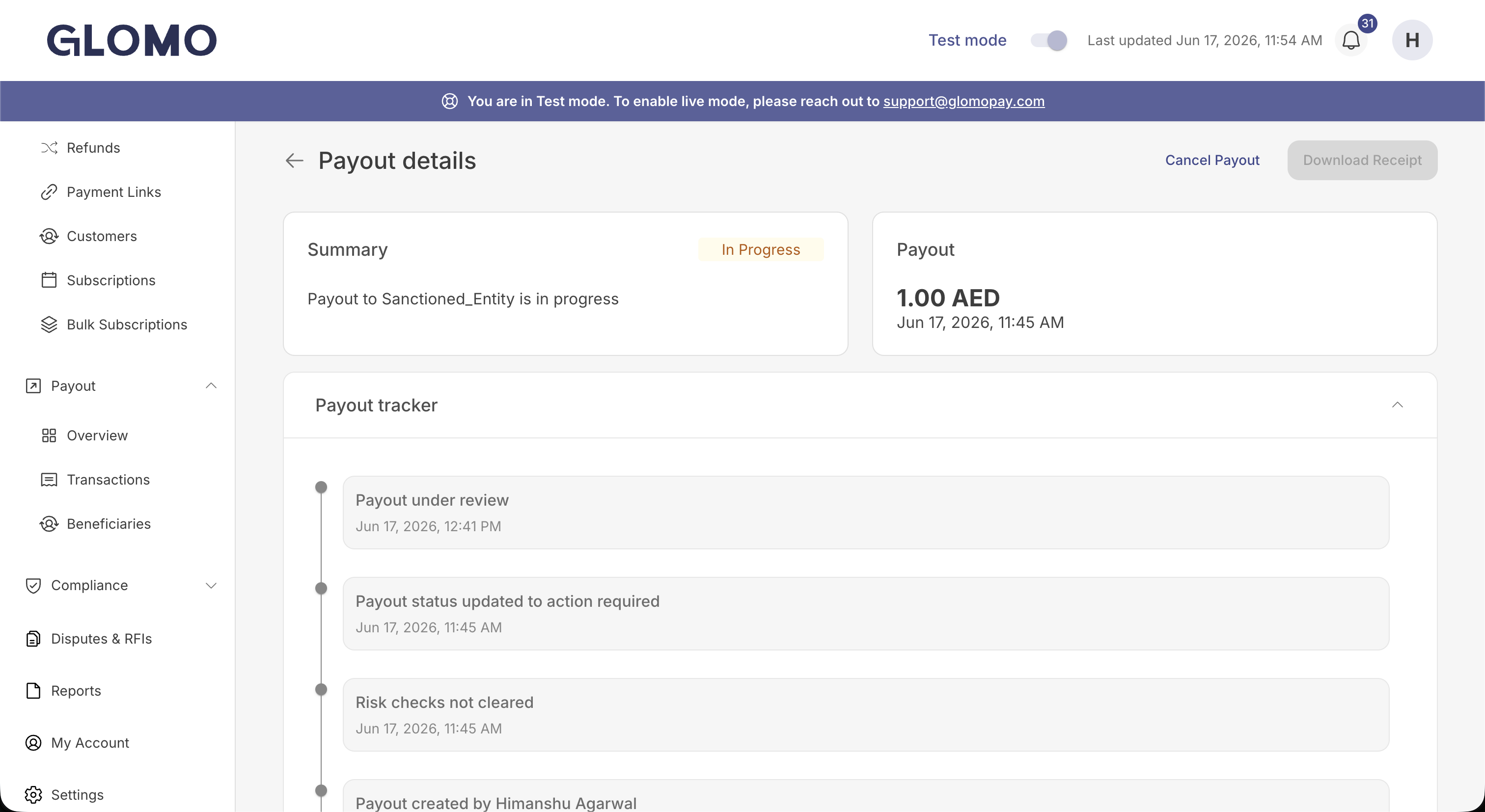Click the GLOMO logo
Image resolution: width=1485 pixels, height=812 pixels.
coord(132,40)
